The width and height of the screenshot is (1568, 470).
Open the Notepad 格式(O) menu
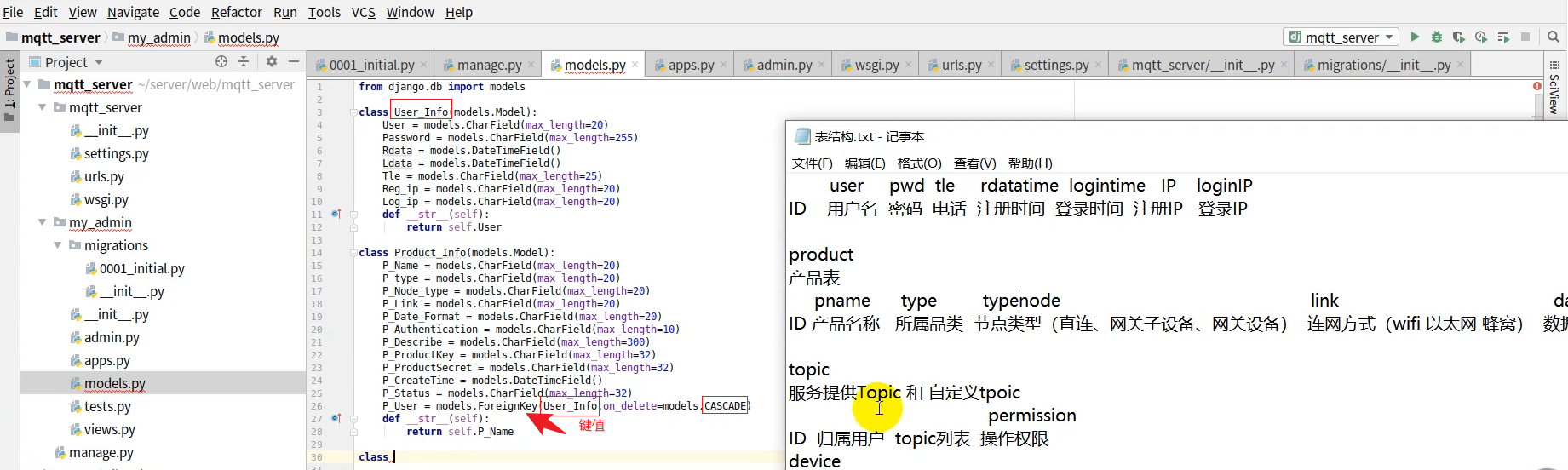coord(919,163)
